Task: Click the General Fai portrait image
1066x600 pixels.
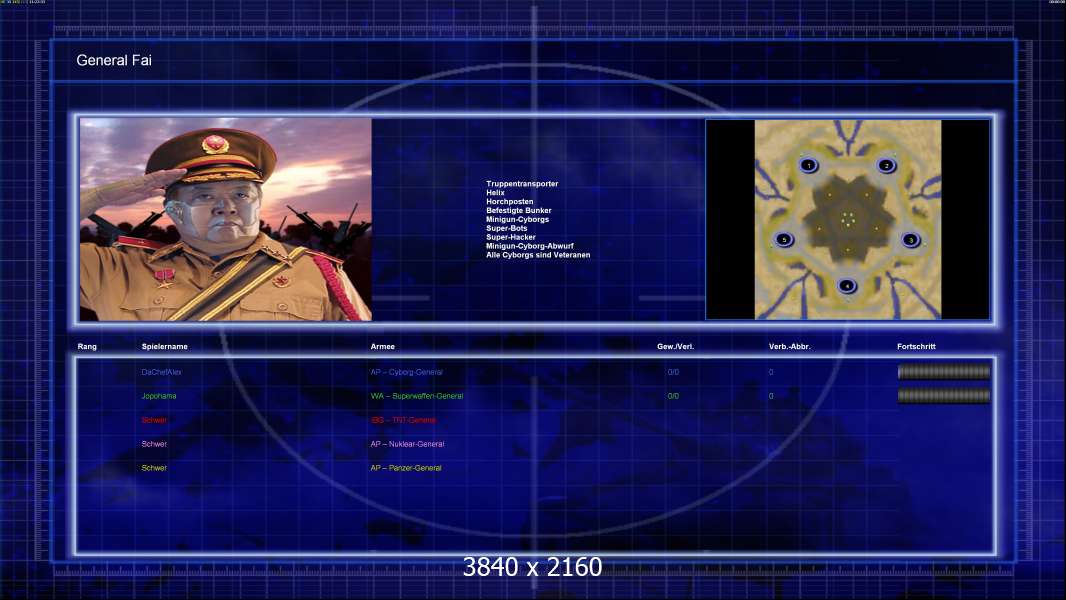Action: [226, 219]
